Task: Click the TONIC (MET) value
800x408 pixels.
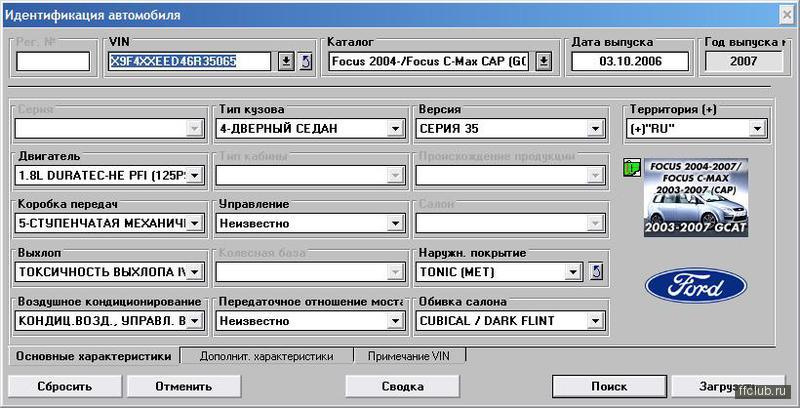Action: [457, 272]
